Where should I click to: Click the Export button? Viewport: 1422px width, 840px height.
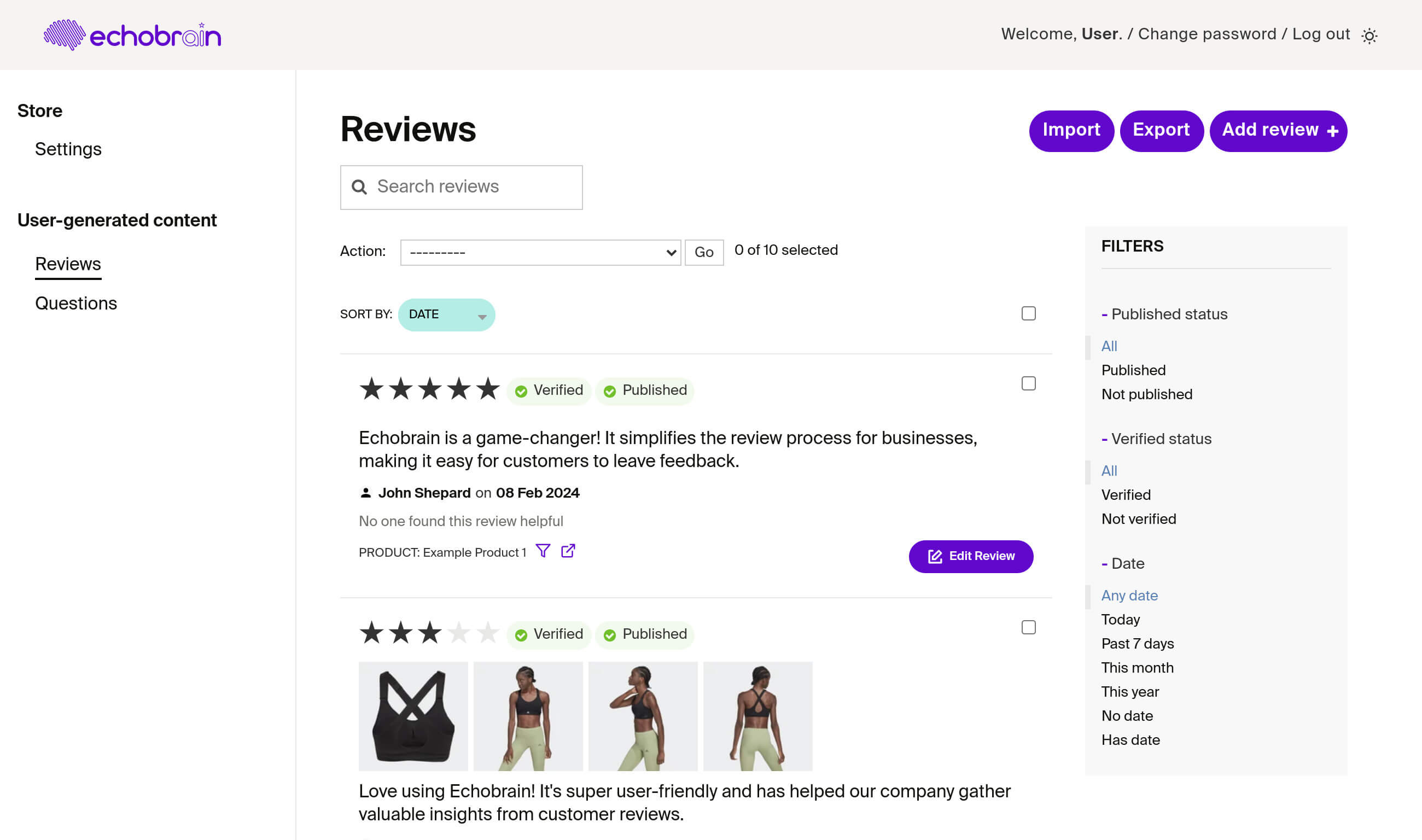(1162, 131)
